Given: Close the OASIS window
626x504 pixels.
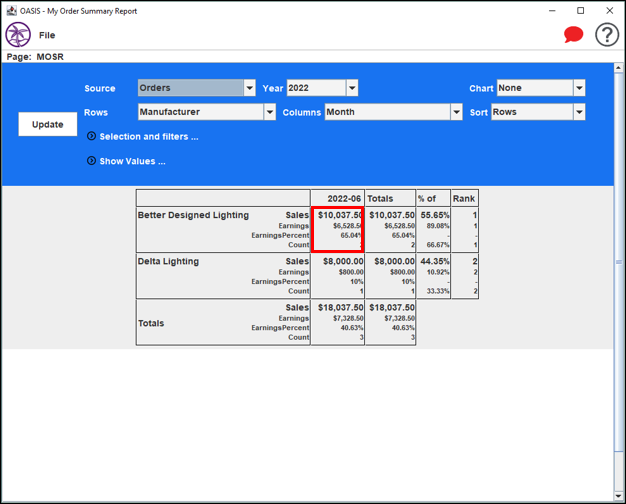Looking at the screenshot, I should click(x=610, y=11).
